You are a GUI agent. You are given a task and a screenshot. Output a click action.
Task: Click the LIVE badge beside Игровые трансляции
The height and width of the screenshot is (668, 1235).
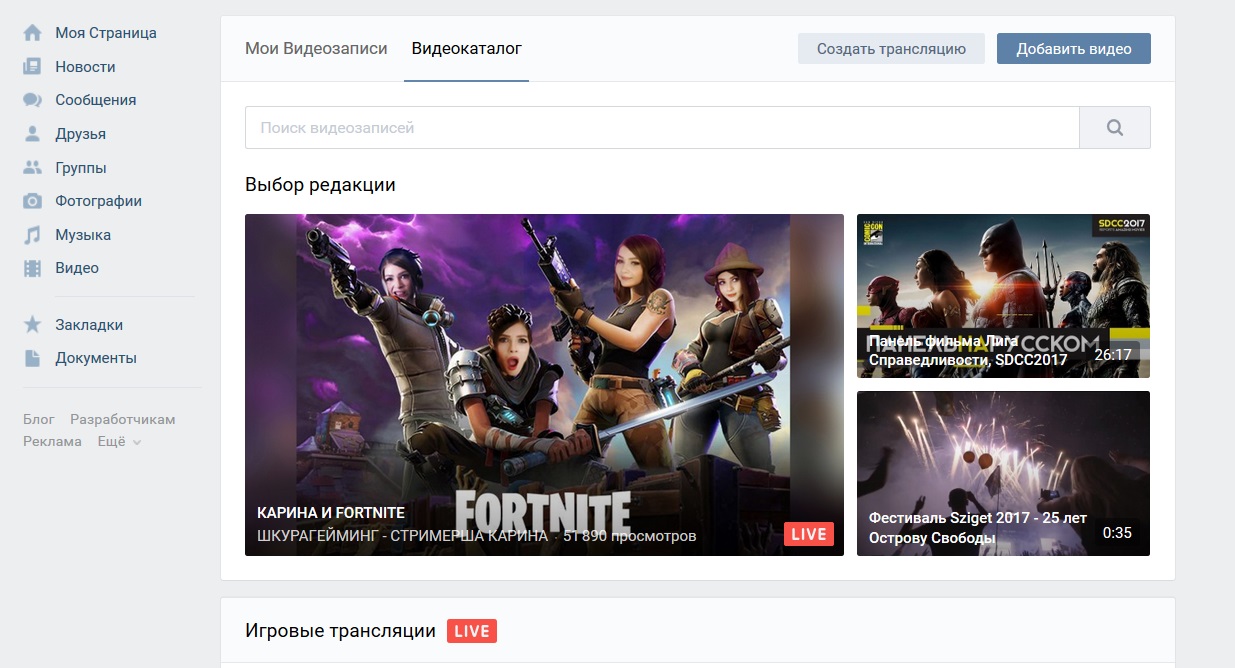point(472,631)
